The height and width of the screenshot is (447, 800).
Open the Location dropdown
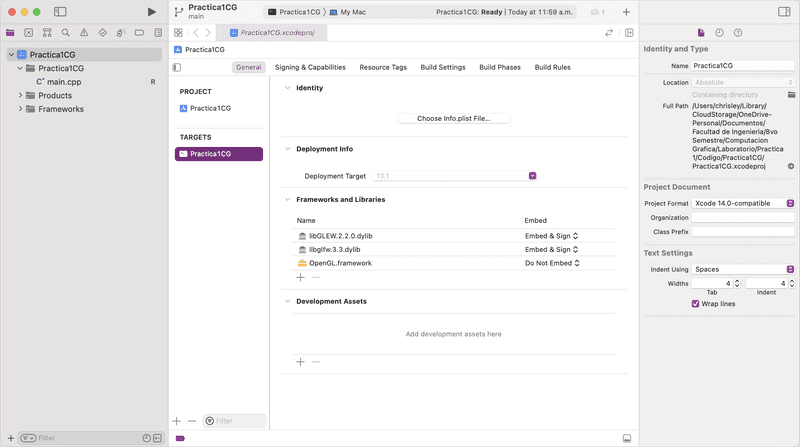point(743,82)
